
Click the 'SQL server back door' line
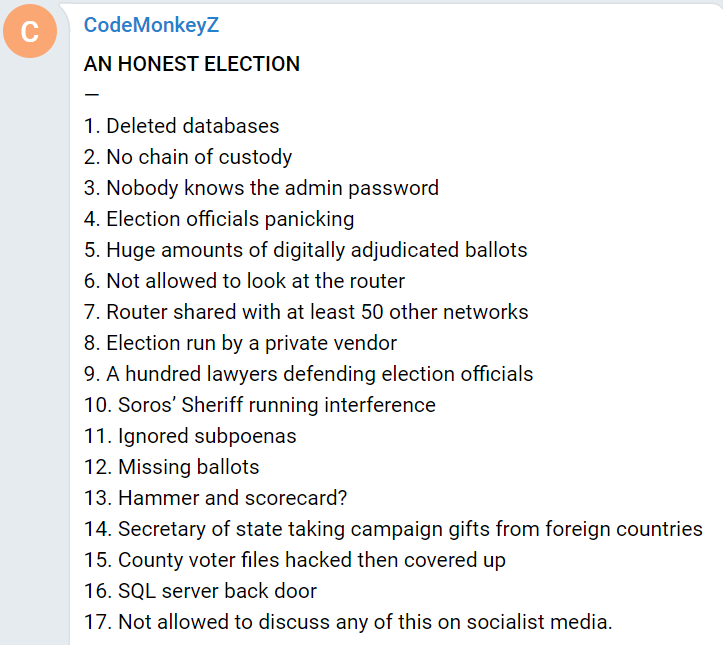pyautogui.click(x=201, y=591)
